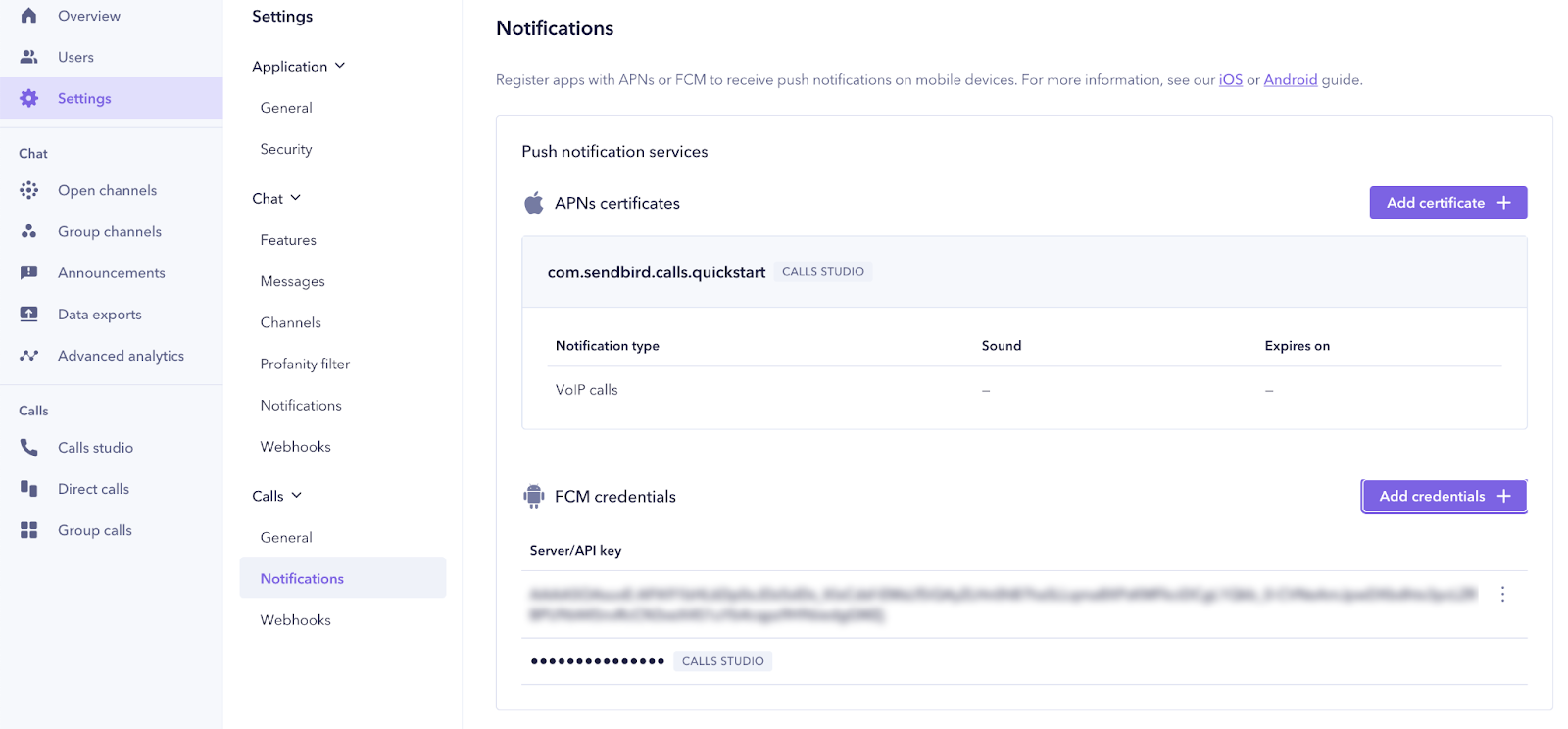Viewport: 1568px width, 729px height.
Task: Click the Add credentials button
Action: pyautogui.click(x=1445, y=496)
